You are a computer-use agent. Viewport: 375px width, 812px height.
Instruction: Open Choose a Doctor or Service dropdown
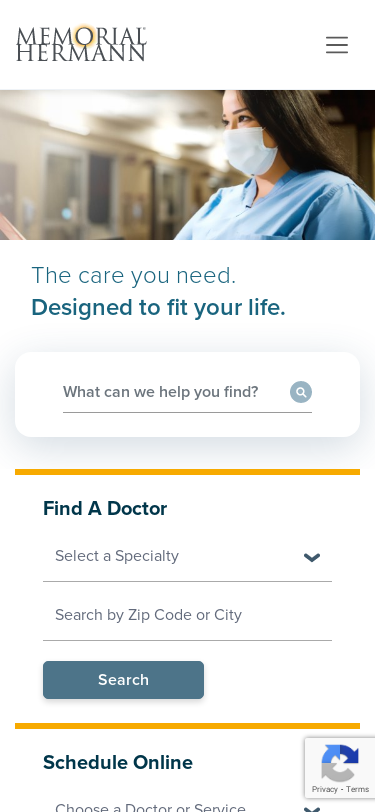coord(188,804)
